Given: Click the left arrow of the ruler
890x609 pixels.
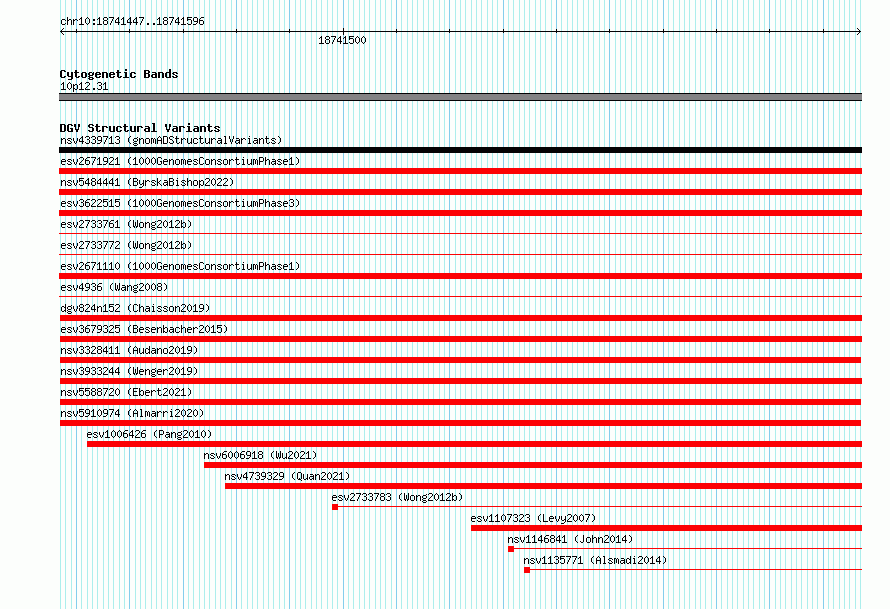Looking at the screenshot, I should [x=62, y=32].
